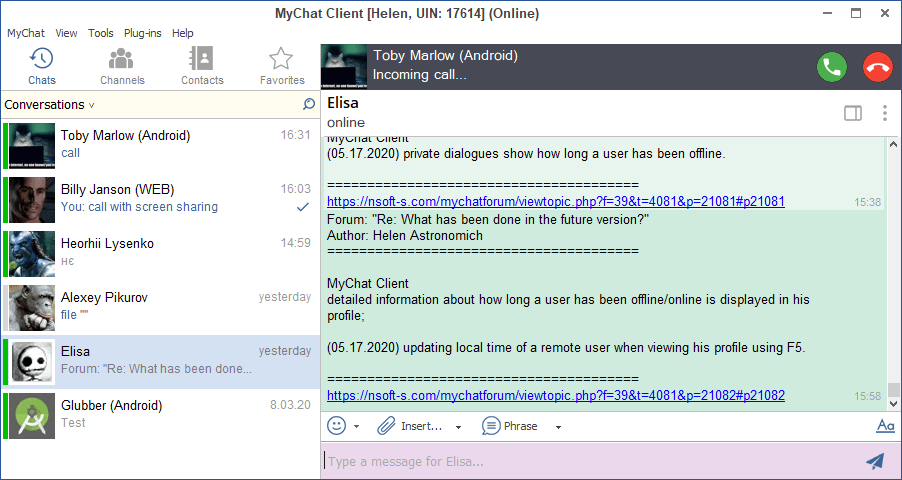
Task: Show the Favorites section
Action: click(x=282, y=67)
